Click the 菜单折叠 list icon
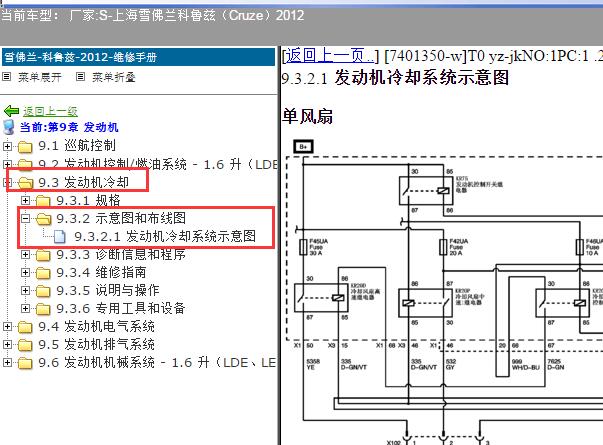Image resolution: width=603 pixels, height=445 pixels. (80, 77)
